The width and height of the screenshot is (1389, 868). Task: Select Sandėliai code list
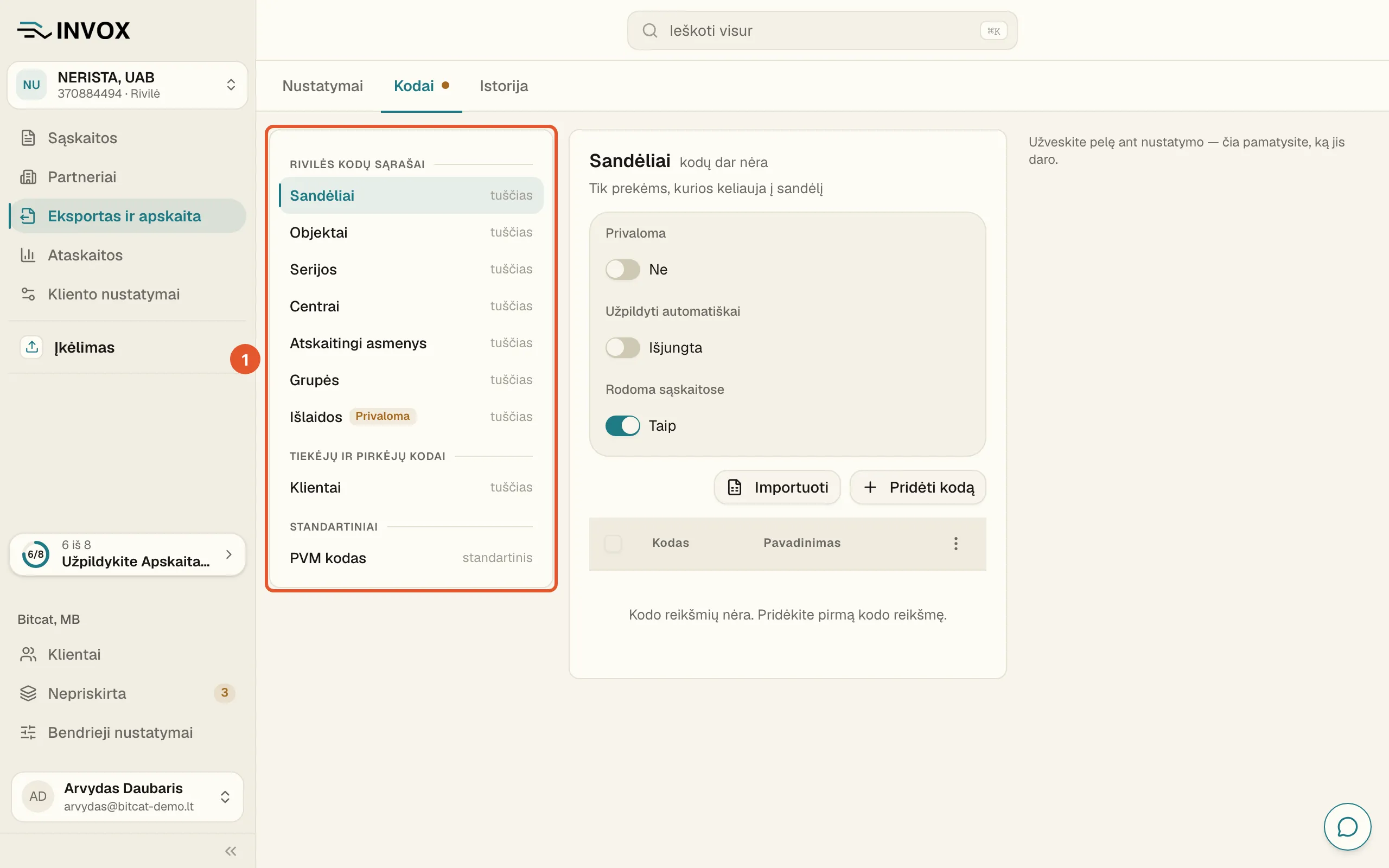tap(411, 195)
